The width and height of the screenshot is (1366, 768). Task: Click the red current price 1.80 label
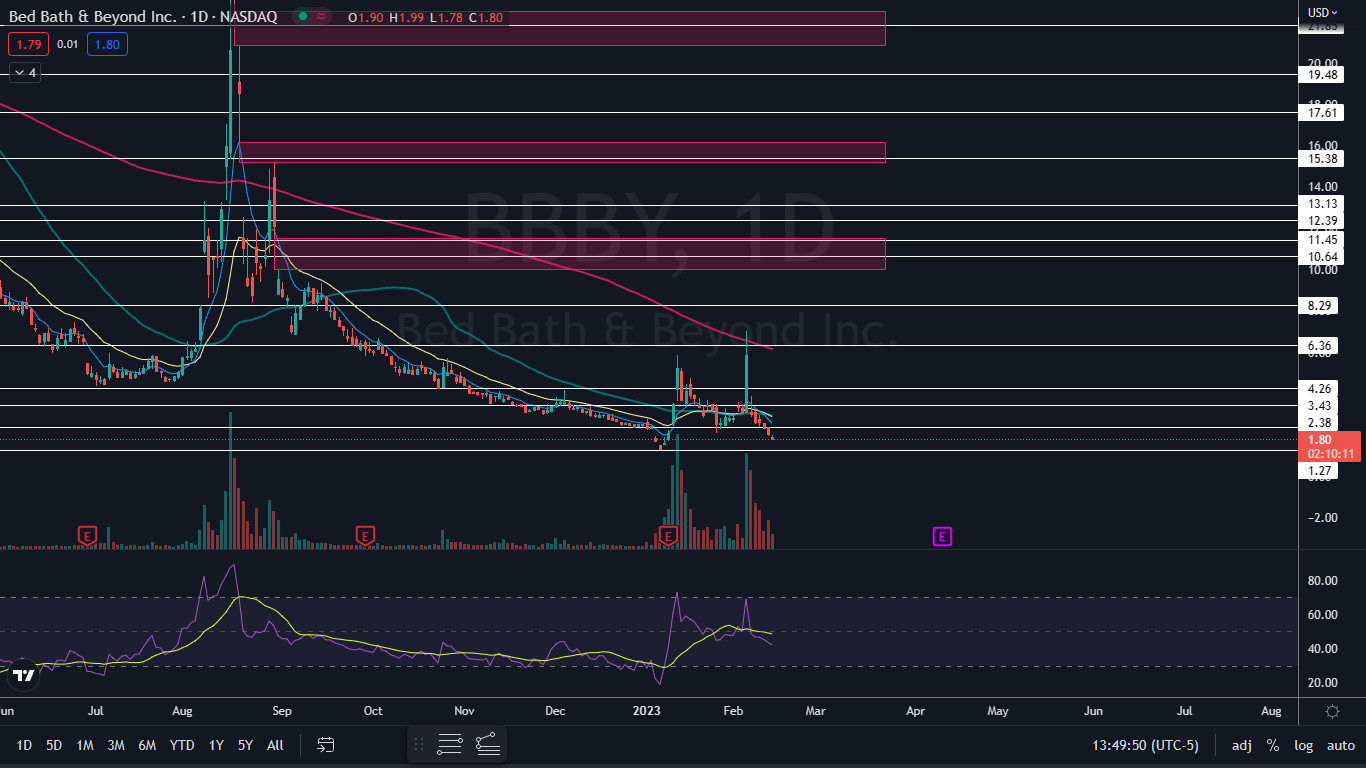(x=1329, y=446)
